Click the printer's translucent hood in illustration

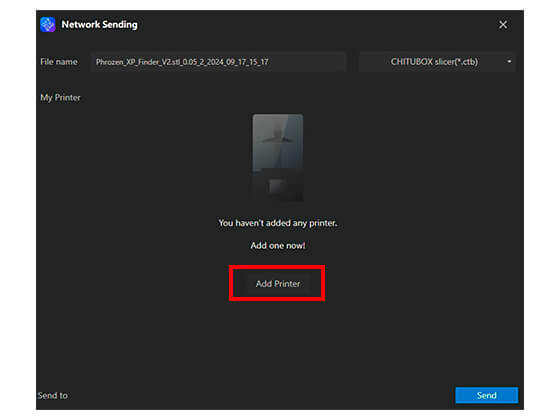278,142
